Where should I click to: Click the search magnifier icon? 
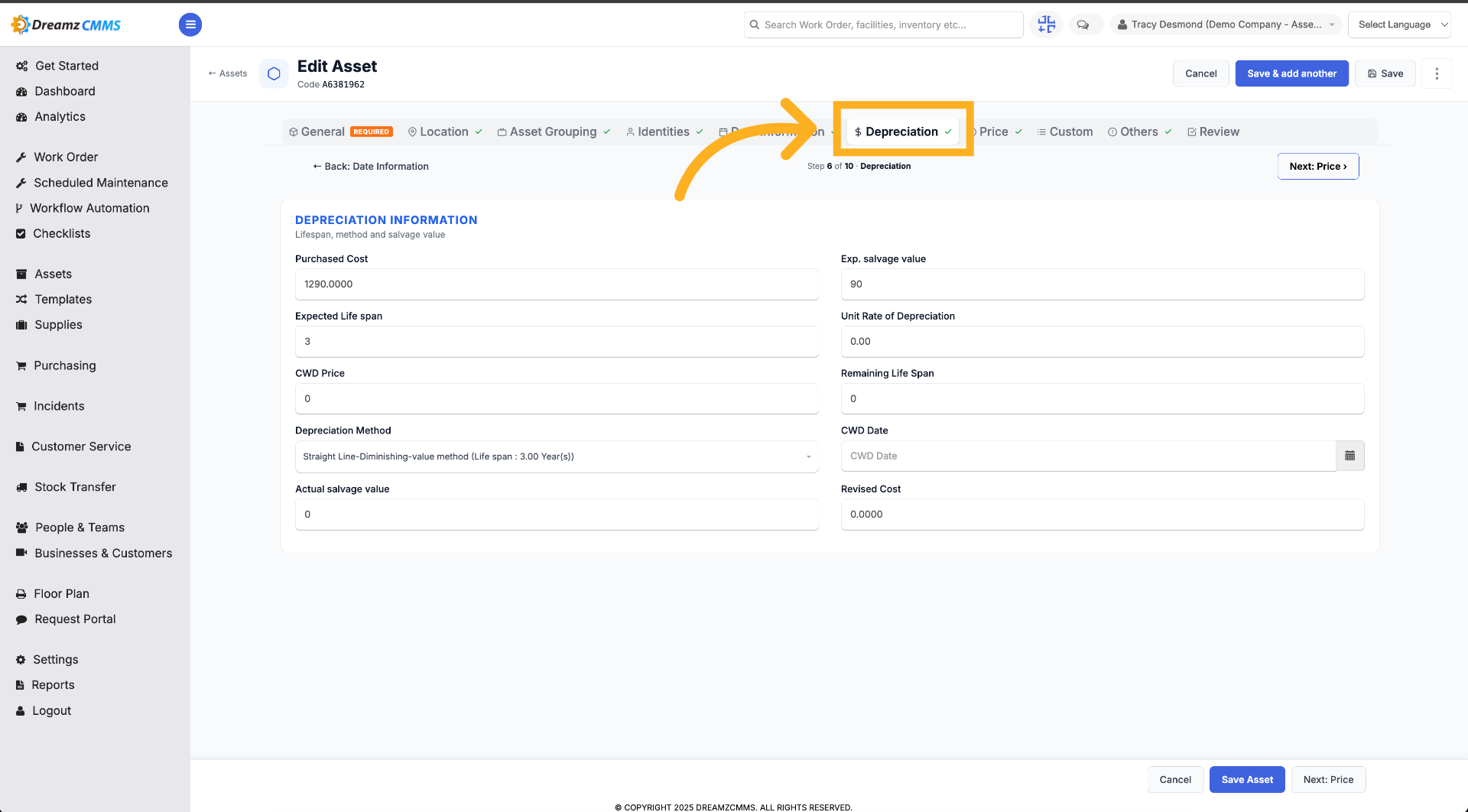pos(755,24)
